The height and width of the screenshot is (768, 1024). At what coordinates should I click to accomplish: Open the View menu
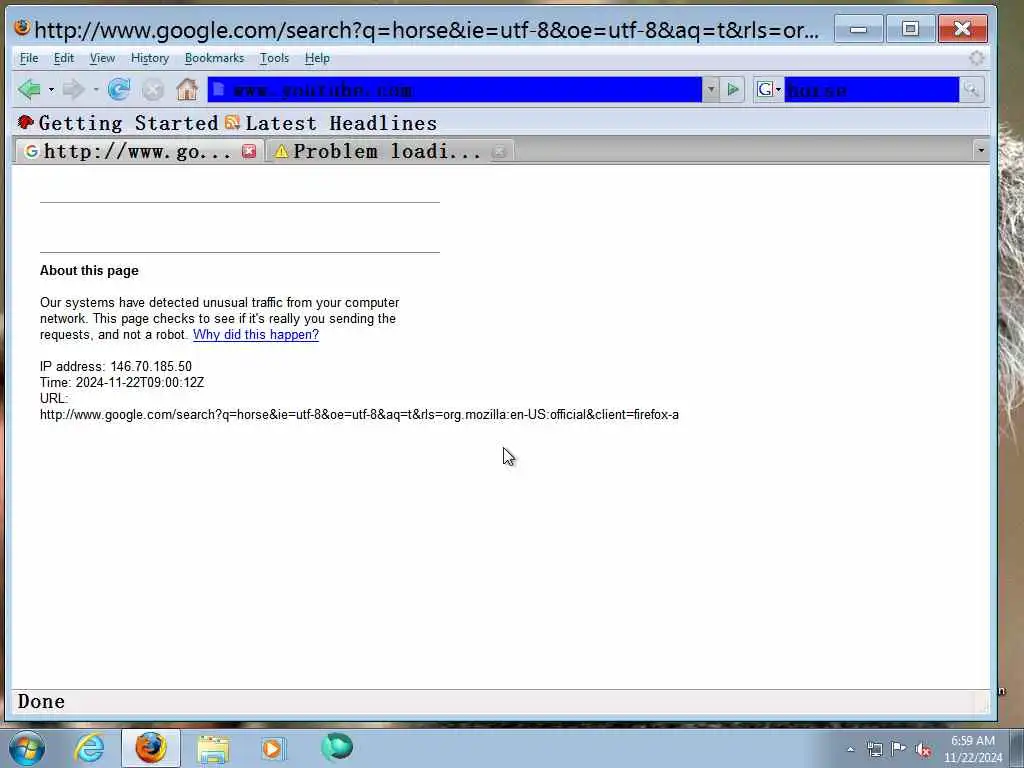102,58
